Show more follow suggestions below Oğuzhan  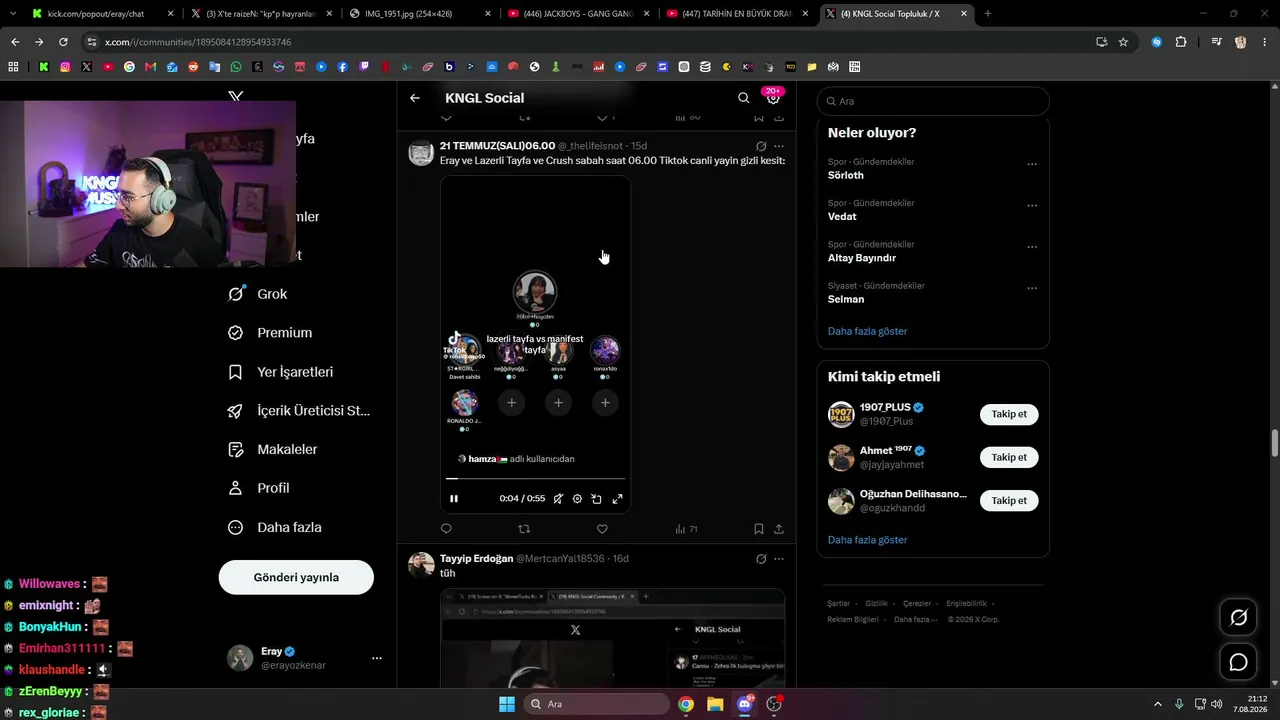[x=868, y=540]
